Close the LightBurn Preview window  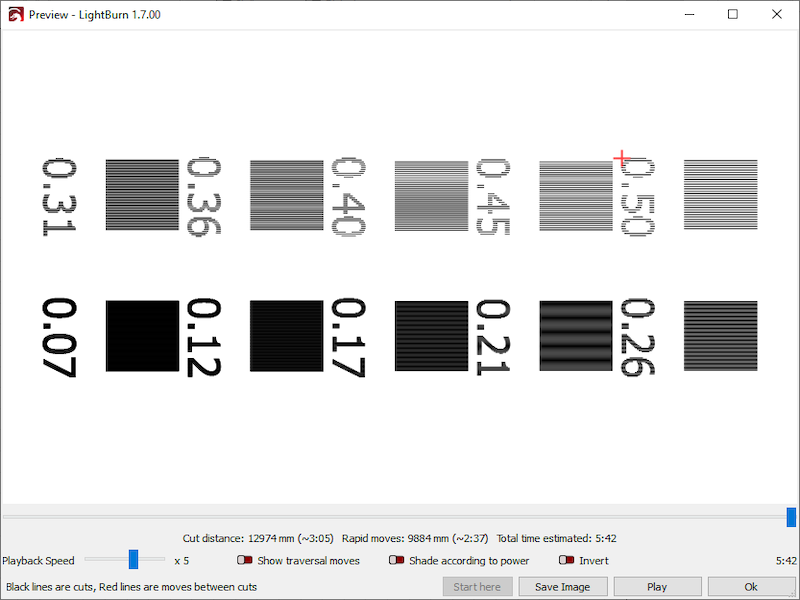(x=777, y=15)
